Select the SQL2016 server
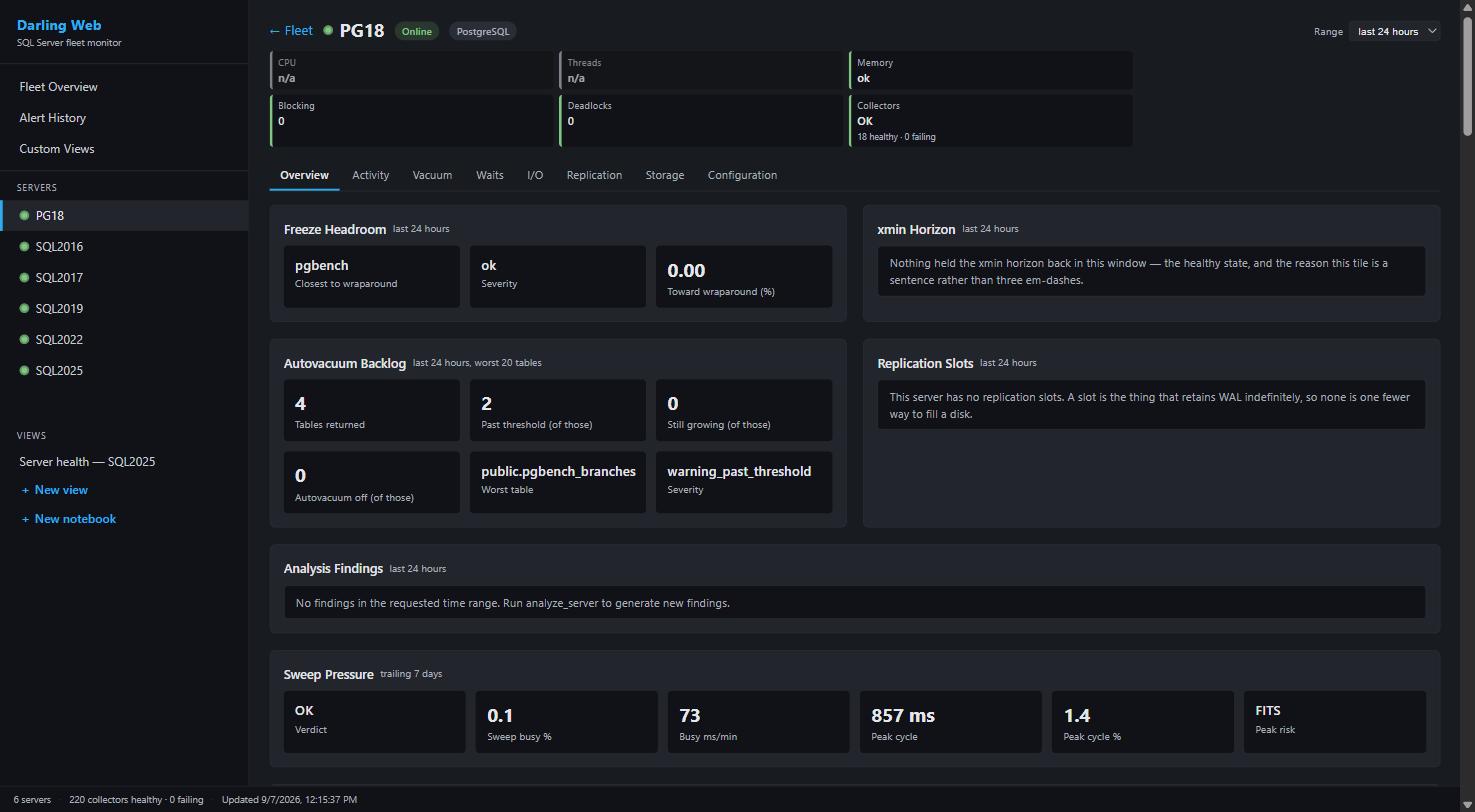This screenshot has width=1475, height=812. pos(124,247)
